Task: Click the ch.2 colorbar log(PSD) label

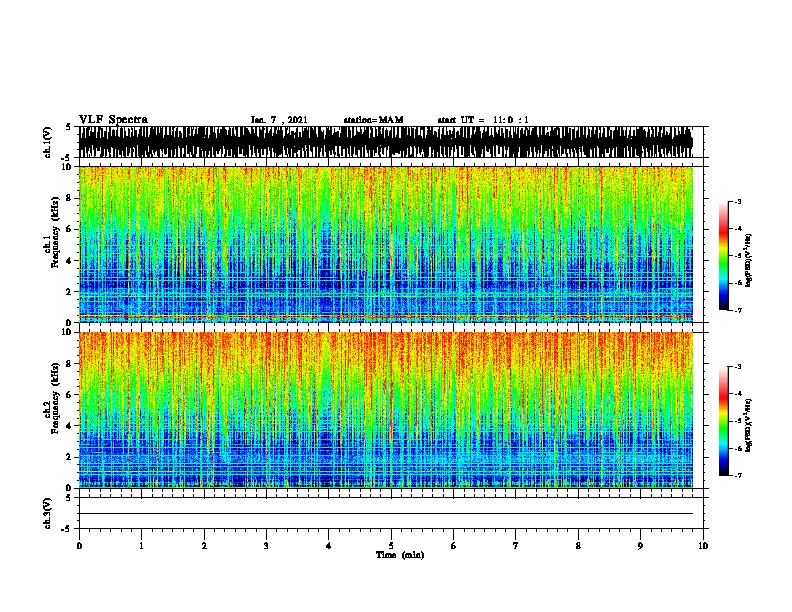Action: [749, 426]
